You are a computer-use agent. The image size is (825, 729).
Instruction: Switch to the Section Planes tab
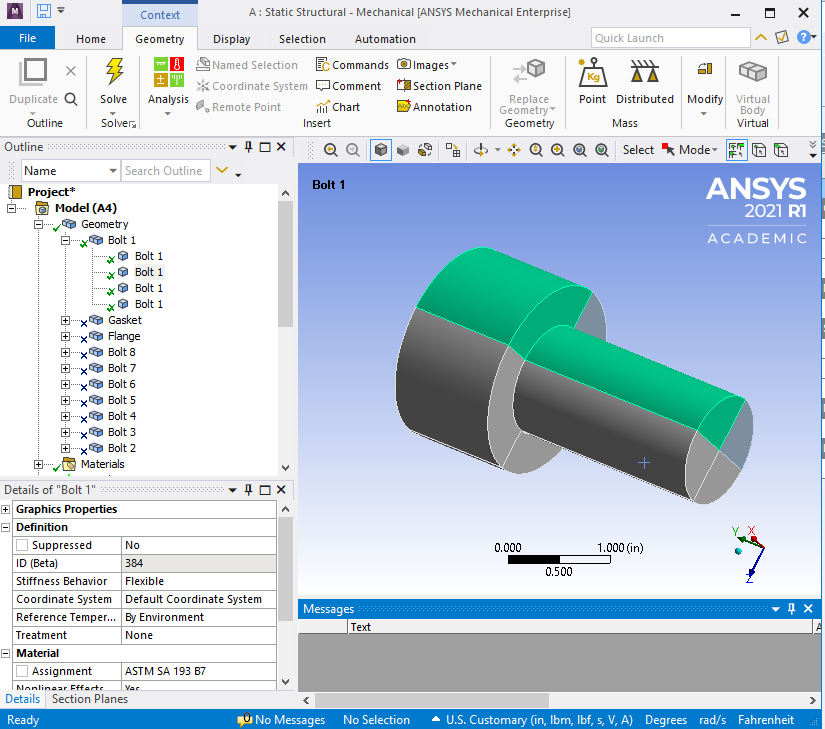click(x=90, y=699)
